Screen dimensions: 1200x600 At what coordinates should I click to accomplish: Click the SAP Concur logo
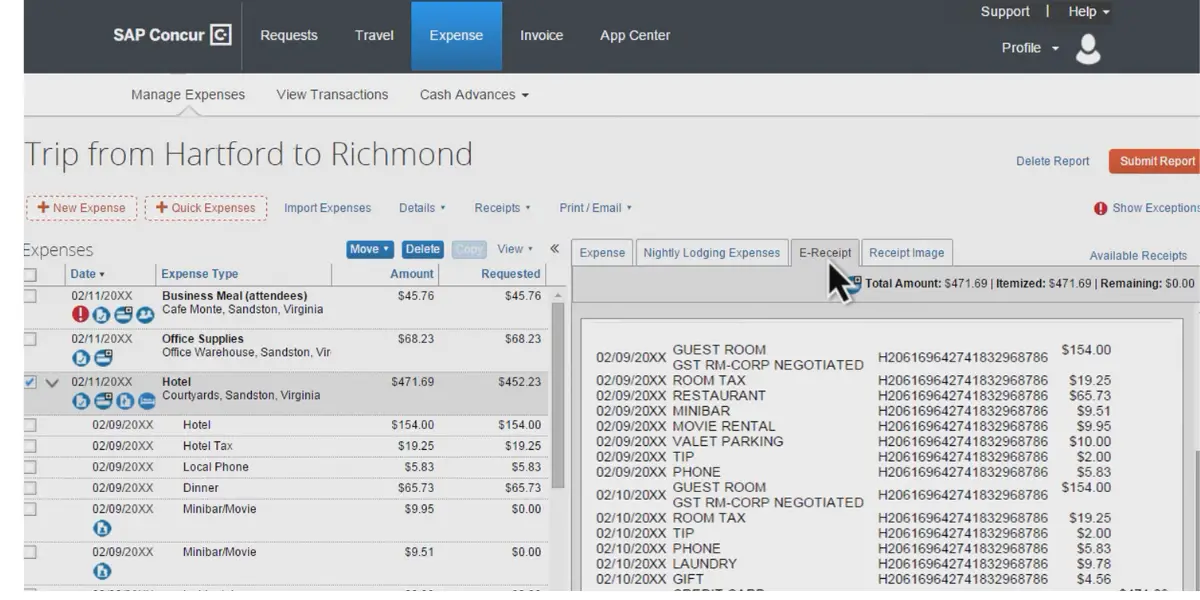172,35
